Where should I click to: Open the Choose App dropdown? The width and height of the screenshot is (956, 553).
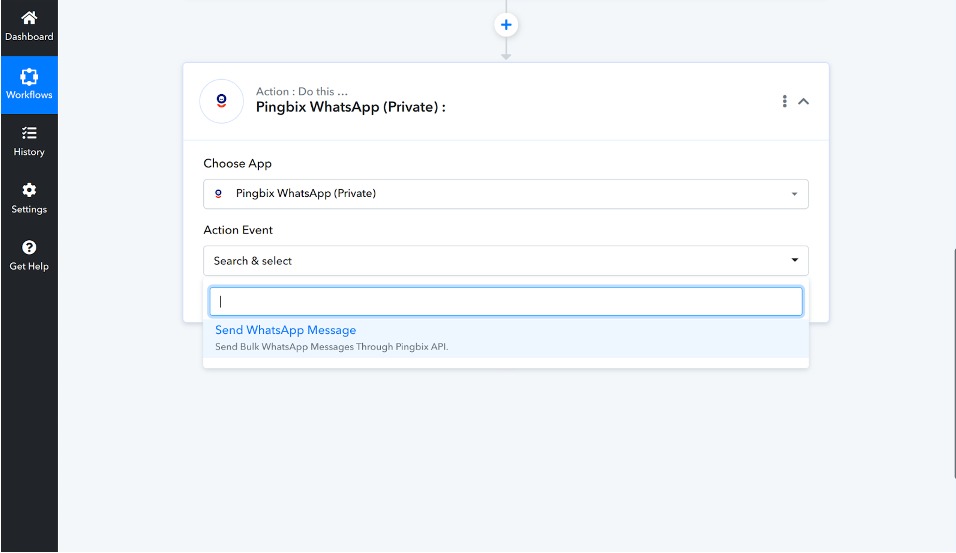[x=505, y=194]
